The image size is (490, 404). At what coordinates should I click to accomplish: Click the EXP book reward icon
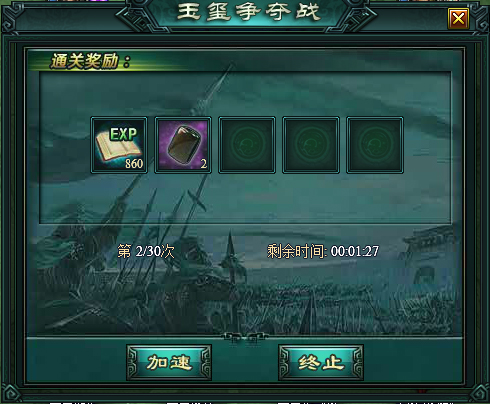point(119,145)
